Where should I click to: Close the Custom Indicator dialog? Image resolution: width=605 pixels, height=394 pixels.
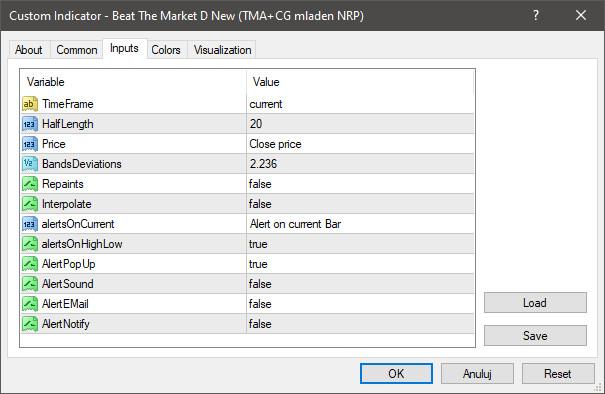point(581,15)
